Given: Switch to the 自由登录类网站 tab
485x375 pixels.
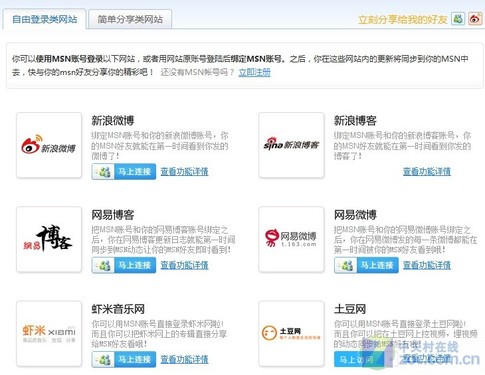Looking at the screenshot, I should pos(44,19).
